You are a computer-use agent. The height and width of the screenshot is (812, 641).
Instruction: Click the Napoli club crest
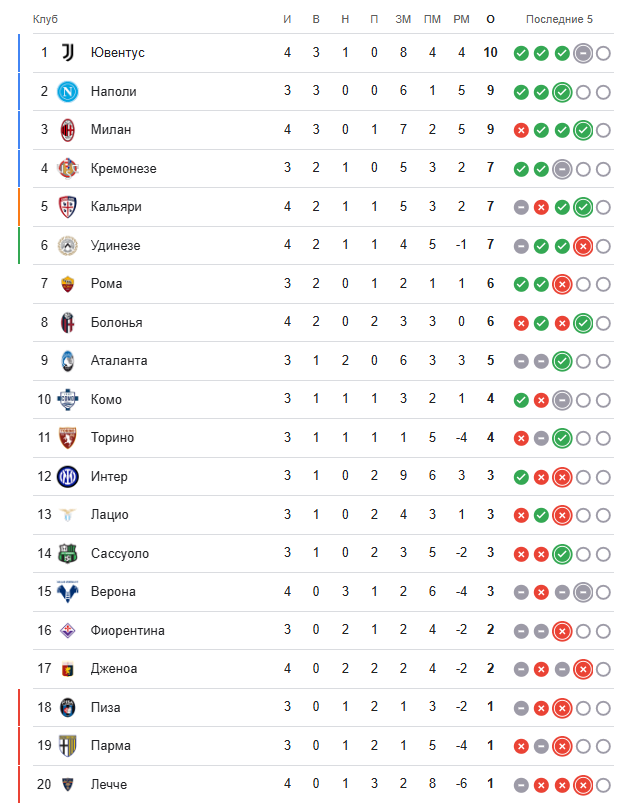coord(68,91)
